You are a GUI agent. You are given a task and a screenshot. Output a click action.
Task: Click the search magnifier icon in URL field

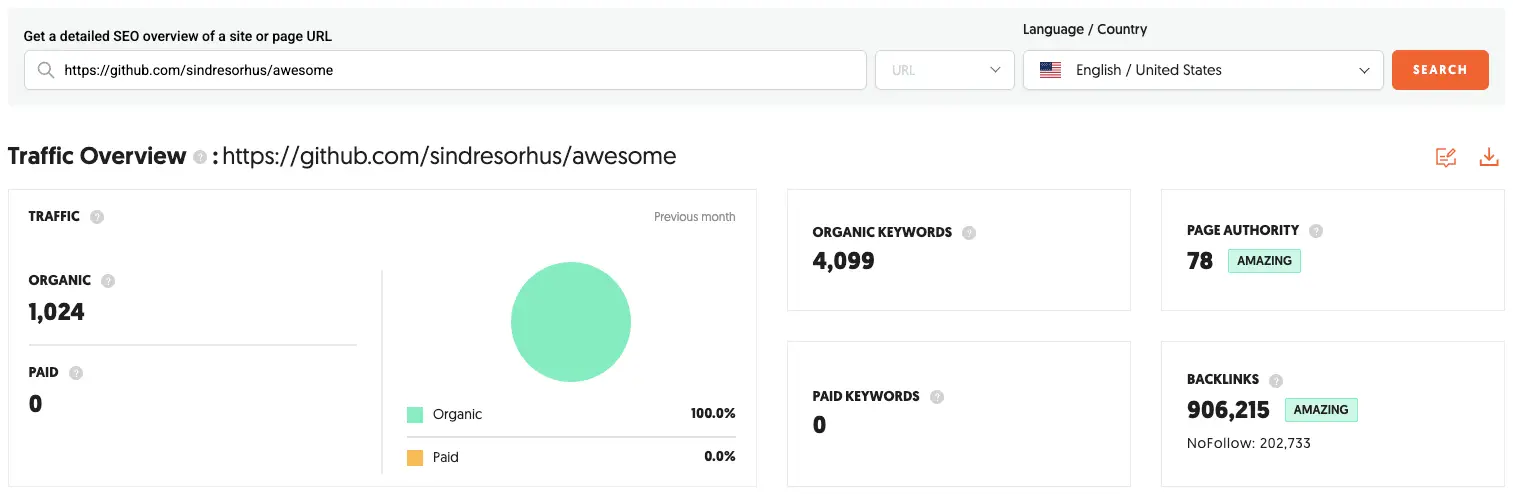pos(45,70)
